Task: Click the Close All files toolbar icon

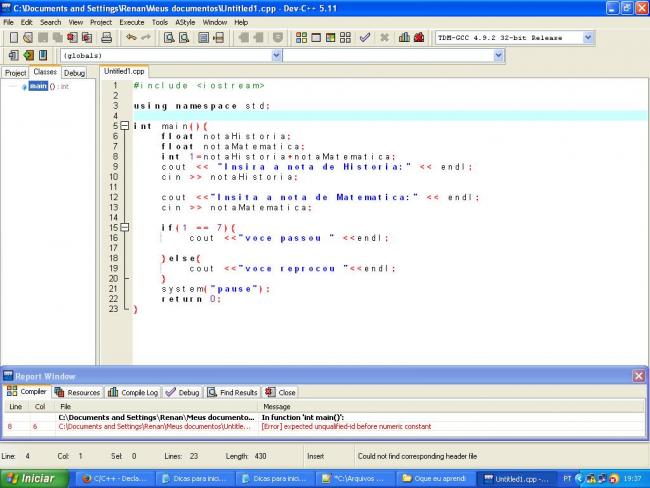Action: click(x=87, y=38)
